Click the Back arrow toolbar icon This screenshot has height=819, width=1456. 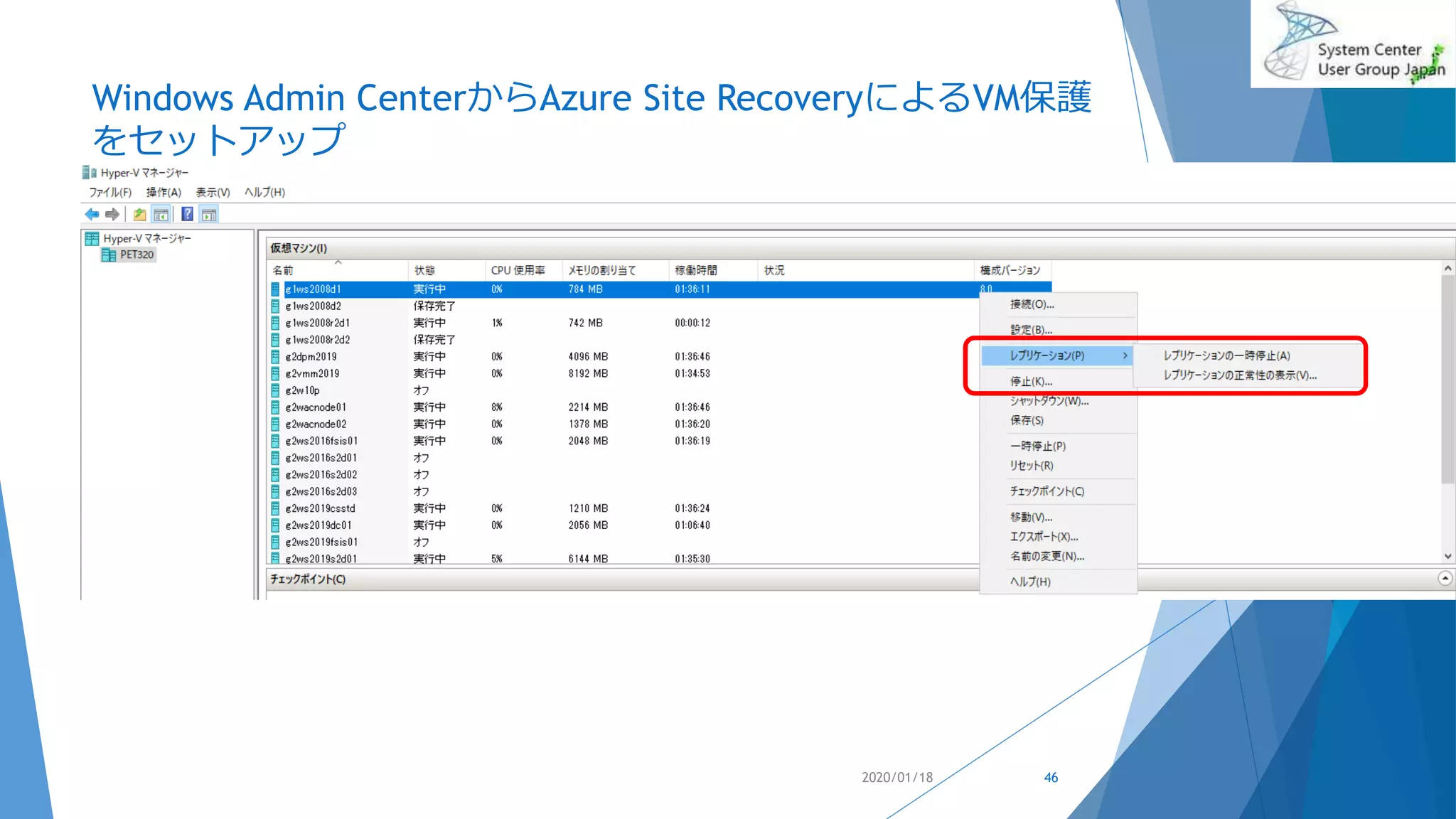[x=92, y=214]
